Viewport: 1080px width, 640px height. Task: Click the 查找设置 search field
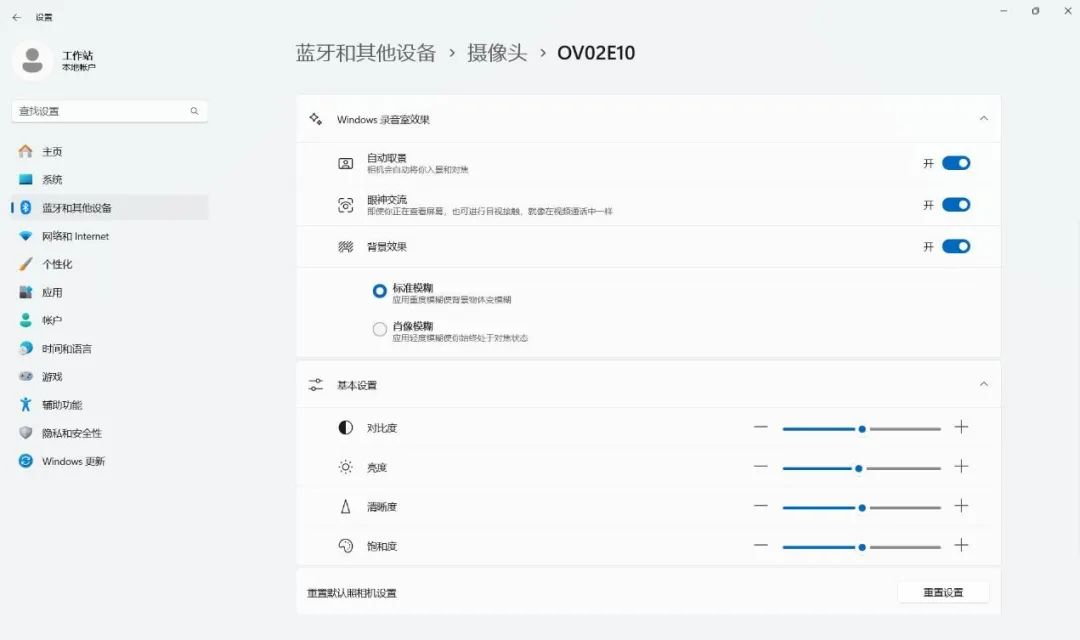[x=110, y=111]
